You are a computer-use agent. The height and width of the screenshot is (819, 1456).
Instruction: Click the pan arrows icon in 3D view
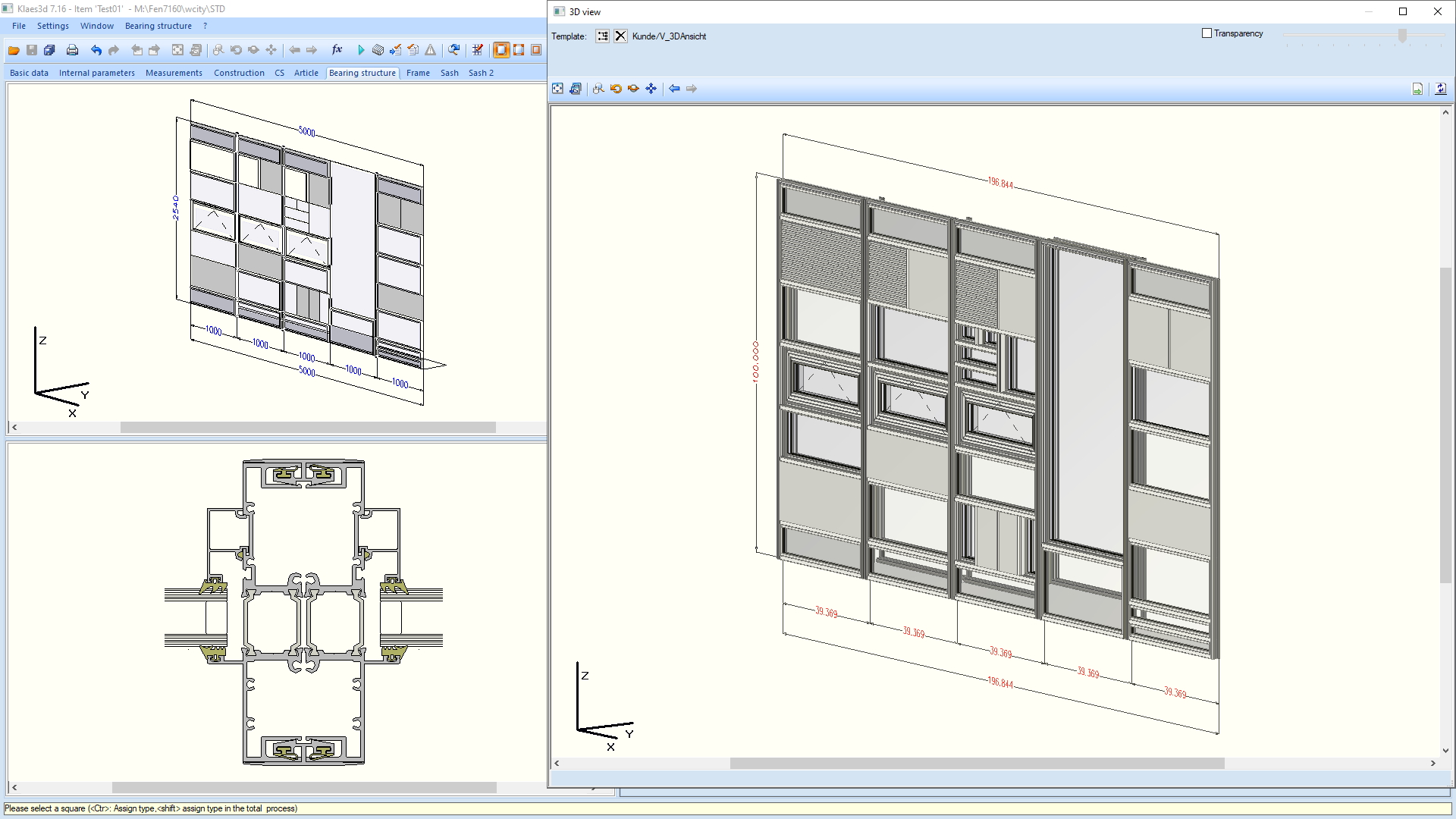click(x=651, y=89)
